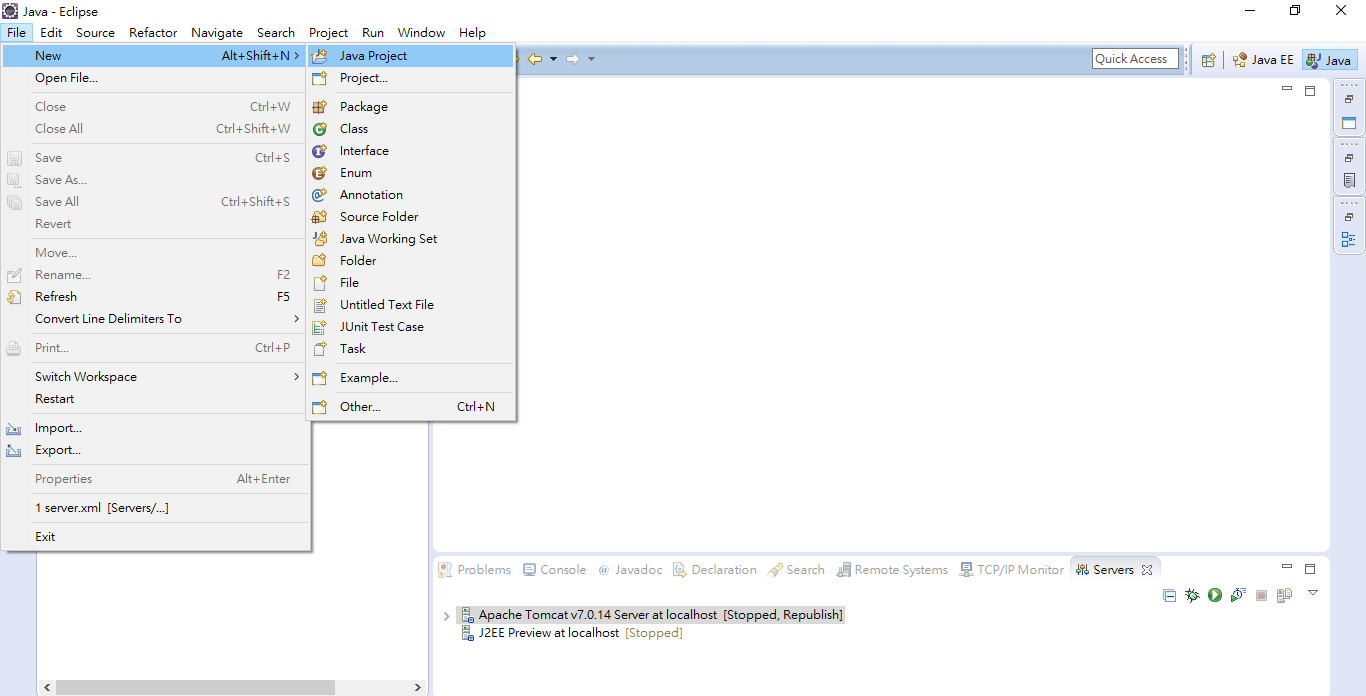This screenshot has height=696, width=1366.
Task: Click the Outline view icon in the right trim
Action: point(1349,239)
